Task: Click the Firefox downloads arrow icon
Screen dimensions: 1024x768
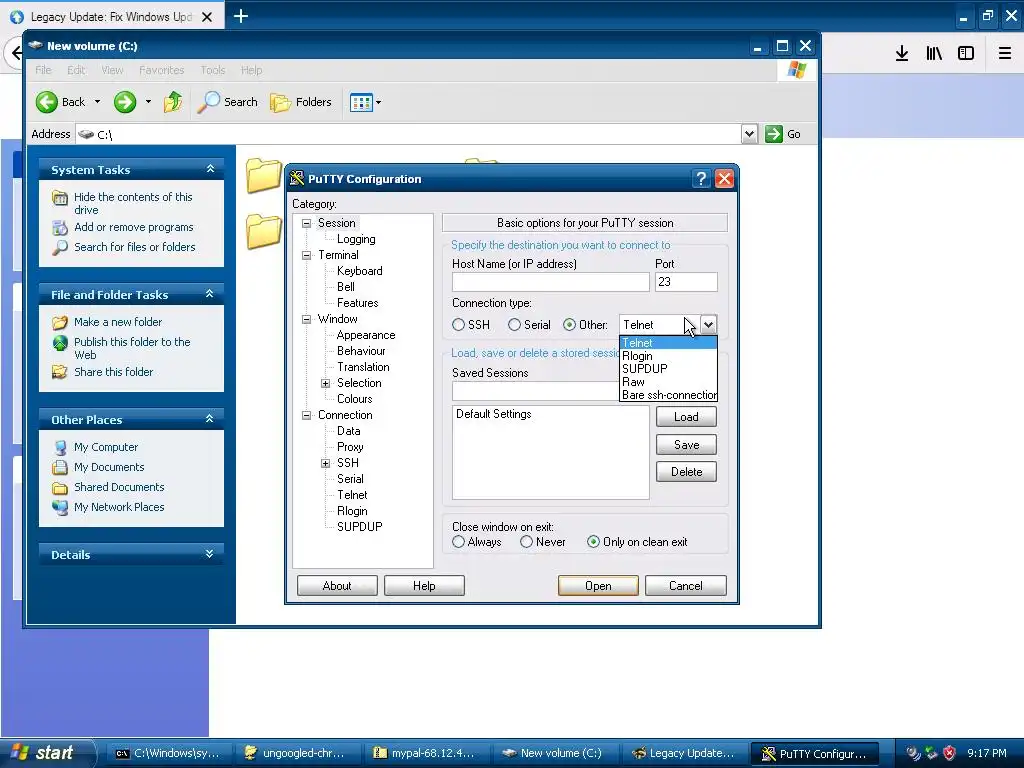Action: tap(902, 54)
